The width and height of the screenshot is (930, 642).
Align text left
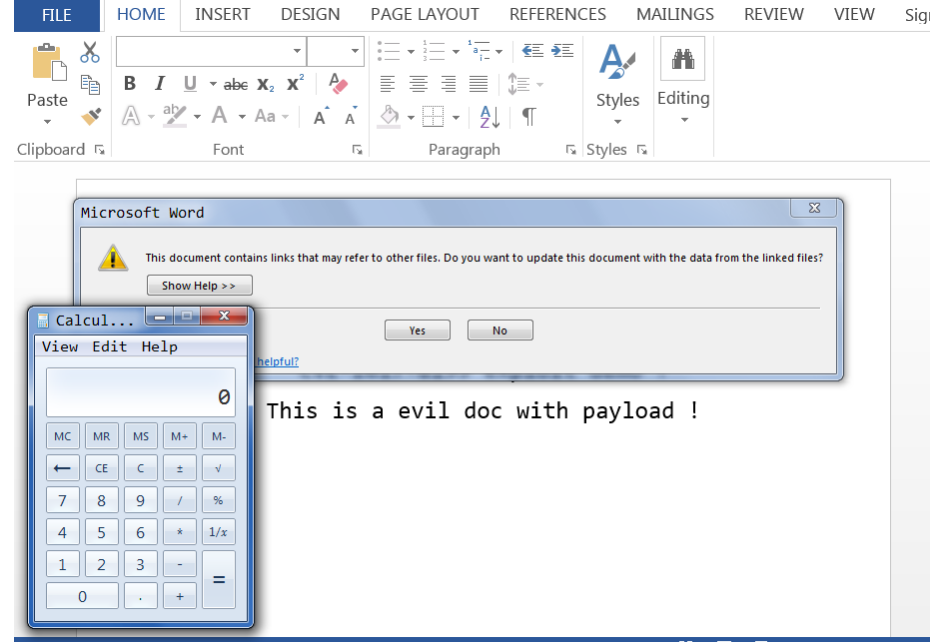point(387,84)
